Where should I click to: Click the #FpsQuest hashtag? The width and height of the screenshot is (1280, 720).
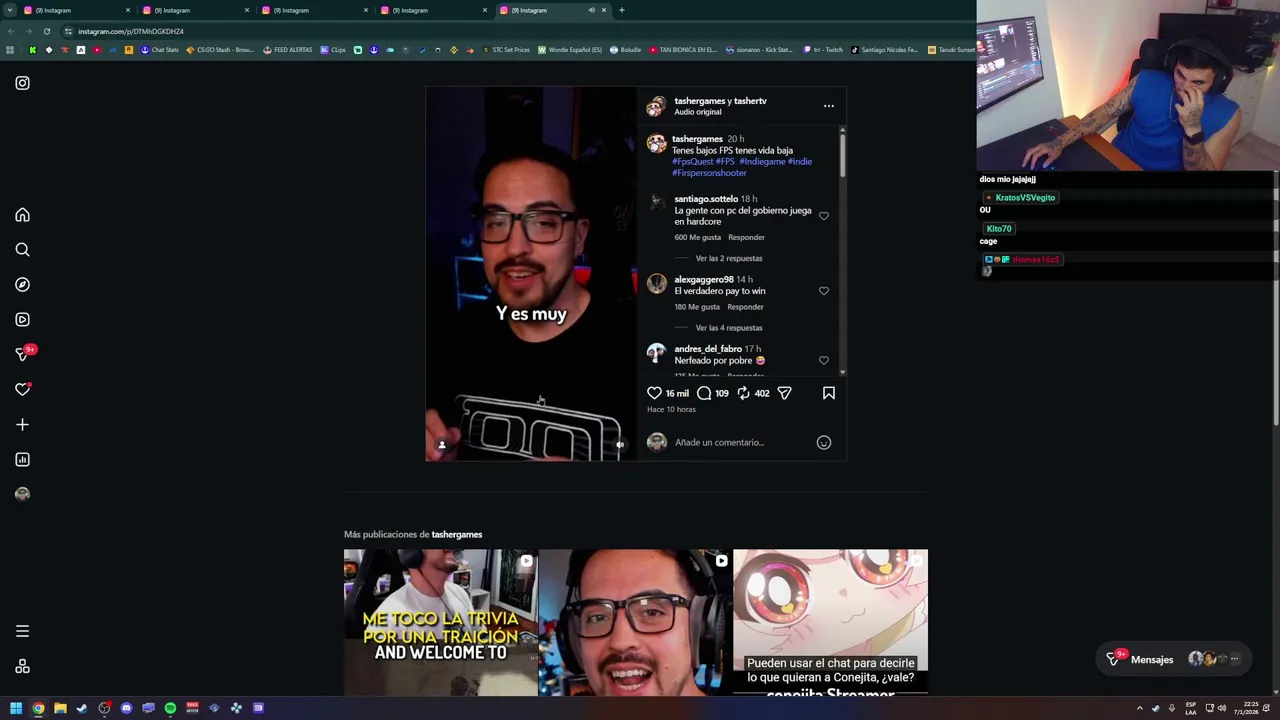[692, 161]
